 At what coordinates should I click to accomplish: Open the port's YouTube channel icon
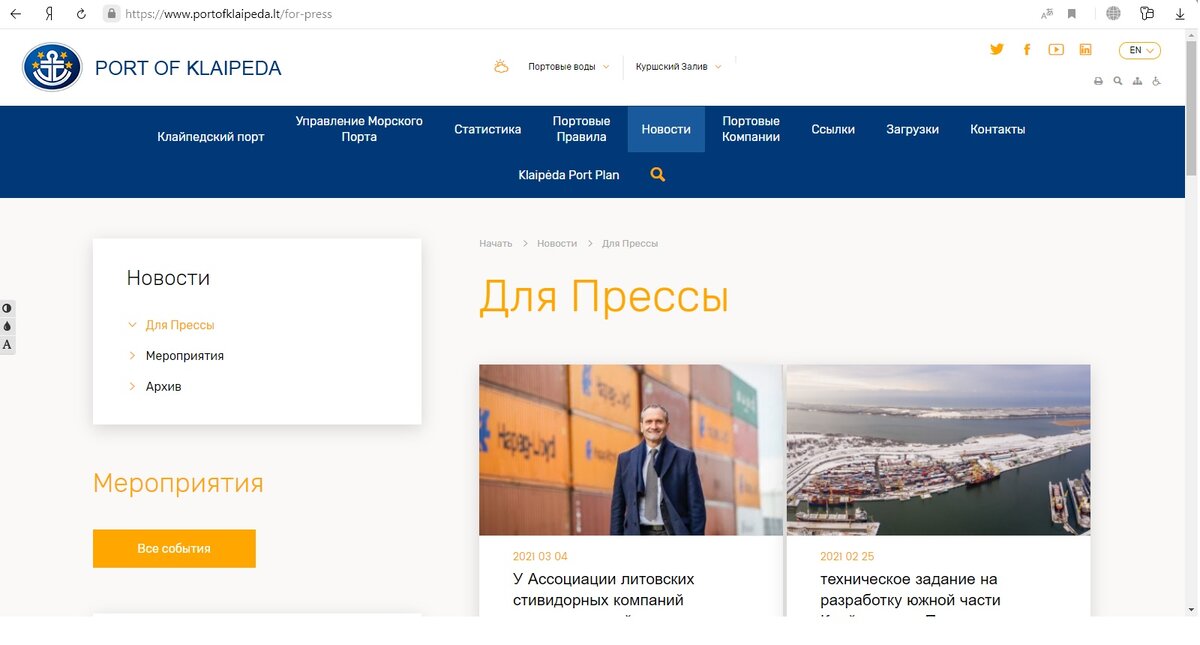1056,49
